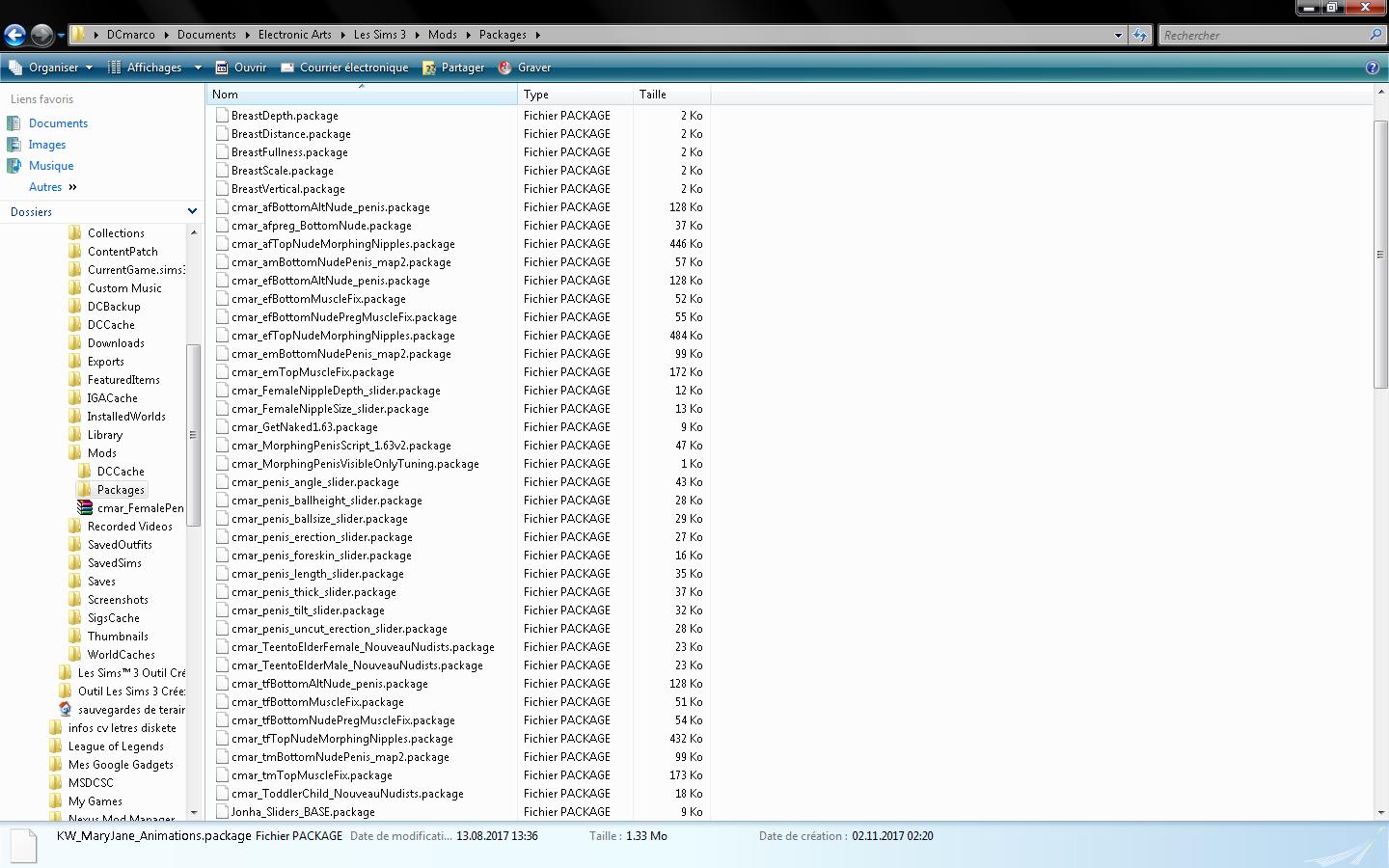Focus the Rechercher search field
The height and width of the screenshot is (868, 1389).
1264,35
